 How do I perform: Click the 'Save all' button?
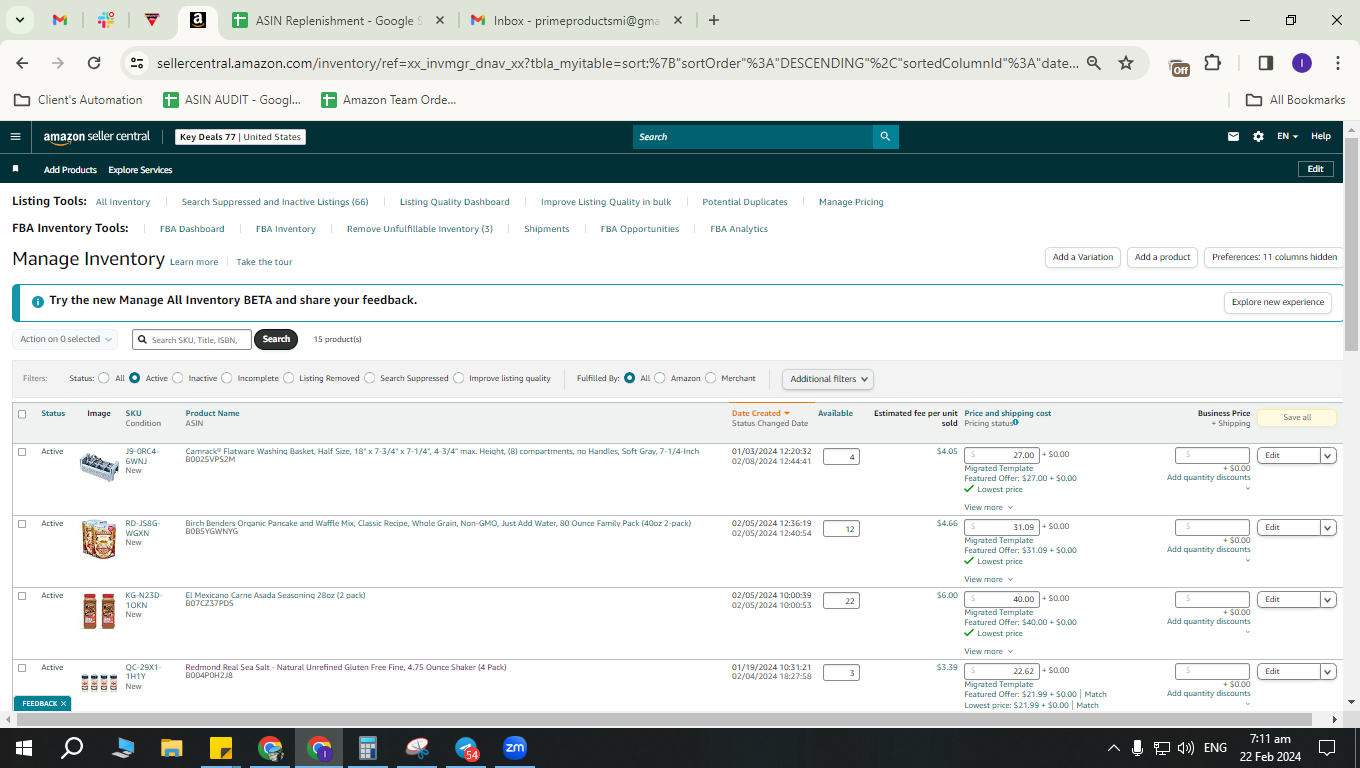tap(1297, 417)
